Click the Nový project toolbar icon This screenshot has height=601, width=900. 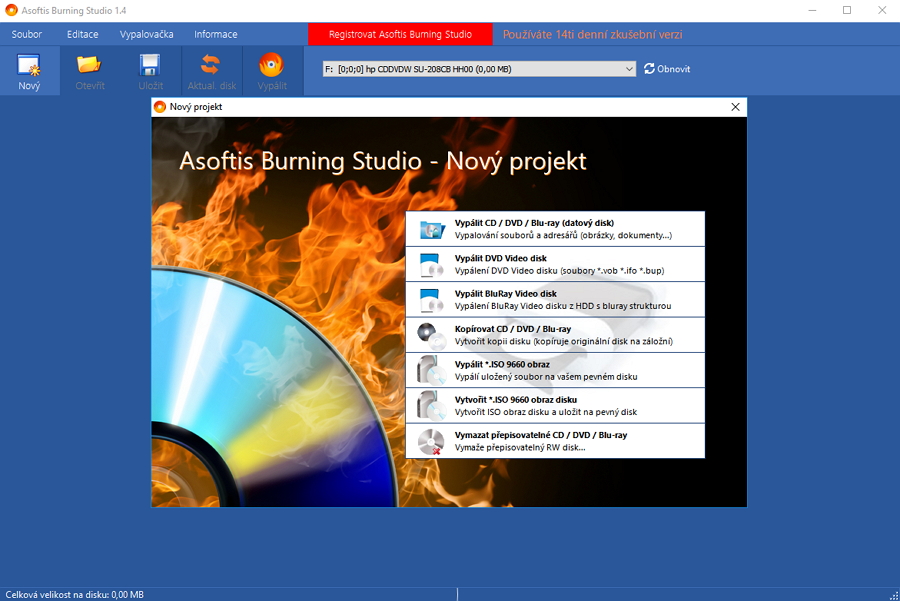tap(29, 65)
